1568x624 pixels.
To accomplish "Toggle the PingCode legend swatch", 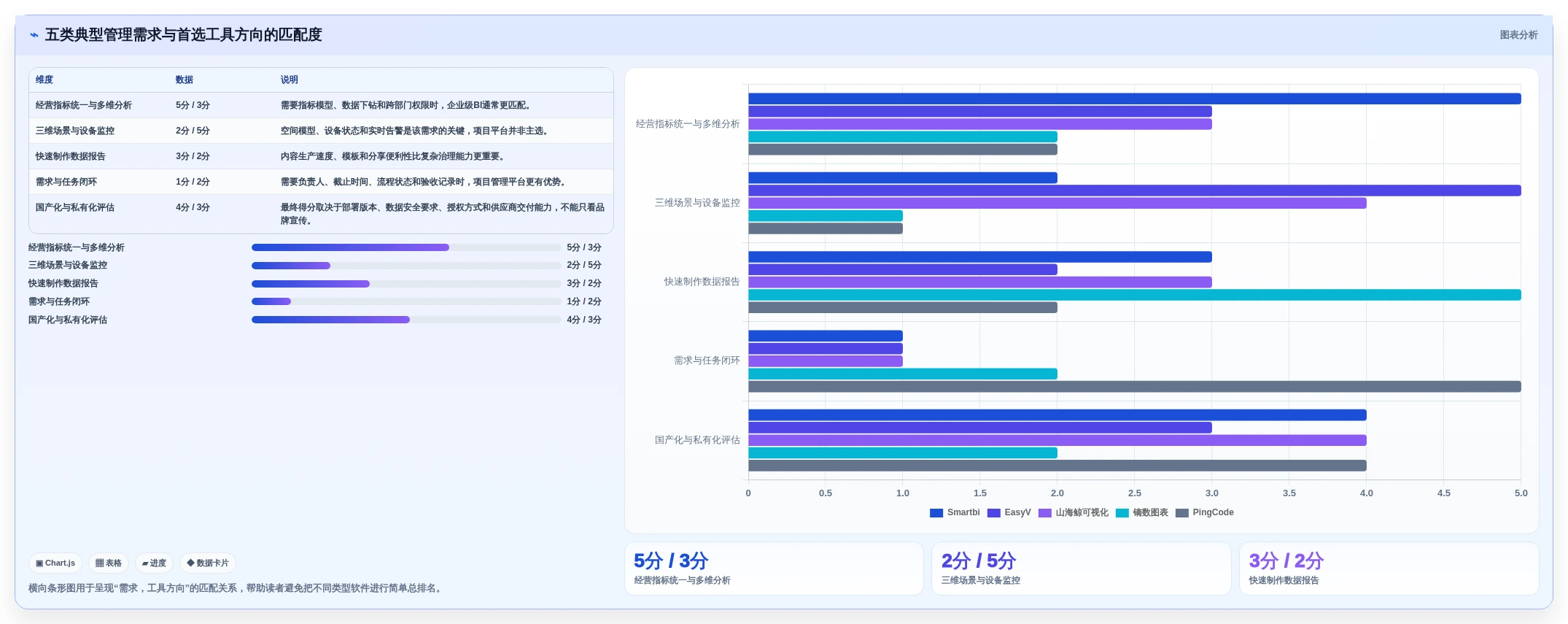I will (1182, 513).
